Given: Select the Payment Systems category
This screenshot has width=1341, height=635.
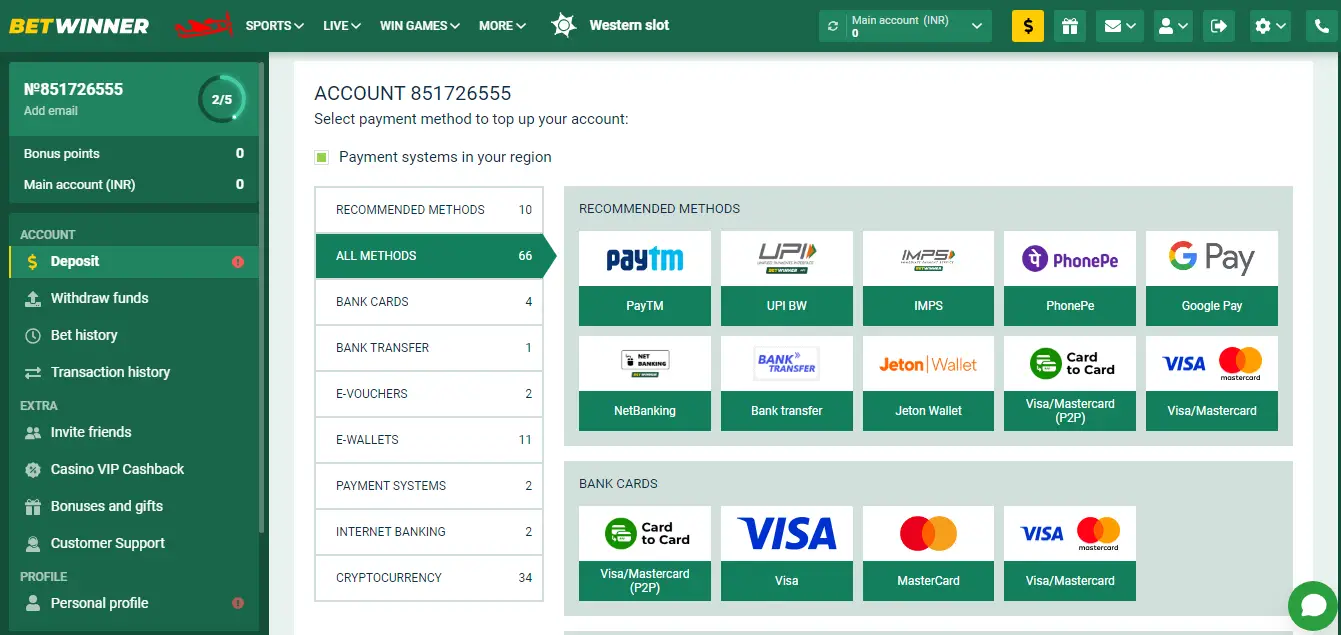Looking at the screenshot, I should click(x=429, y=486).
